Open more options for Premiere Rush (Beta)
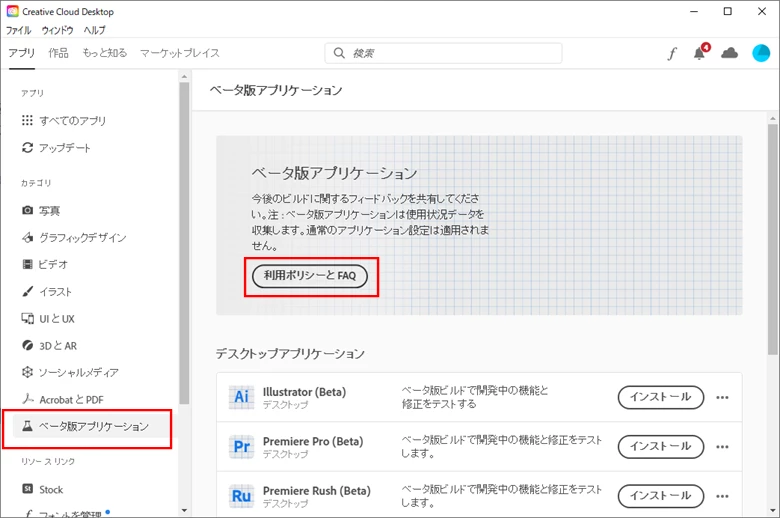 pos(722,496)
